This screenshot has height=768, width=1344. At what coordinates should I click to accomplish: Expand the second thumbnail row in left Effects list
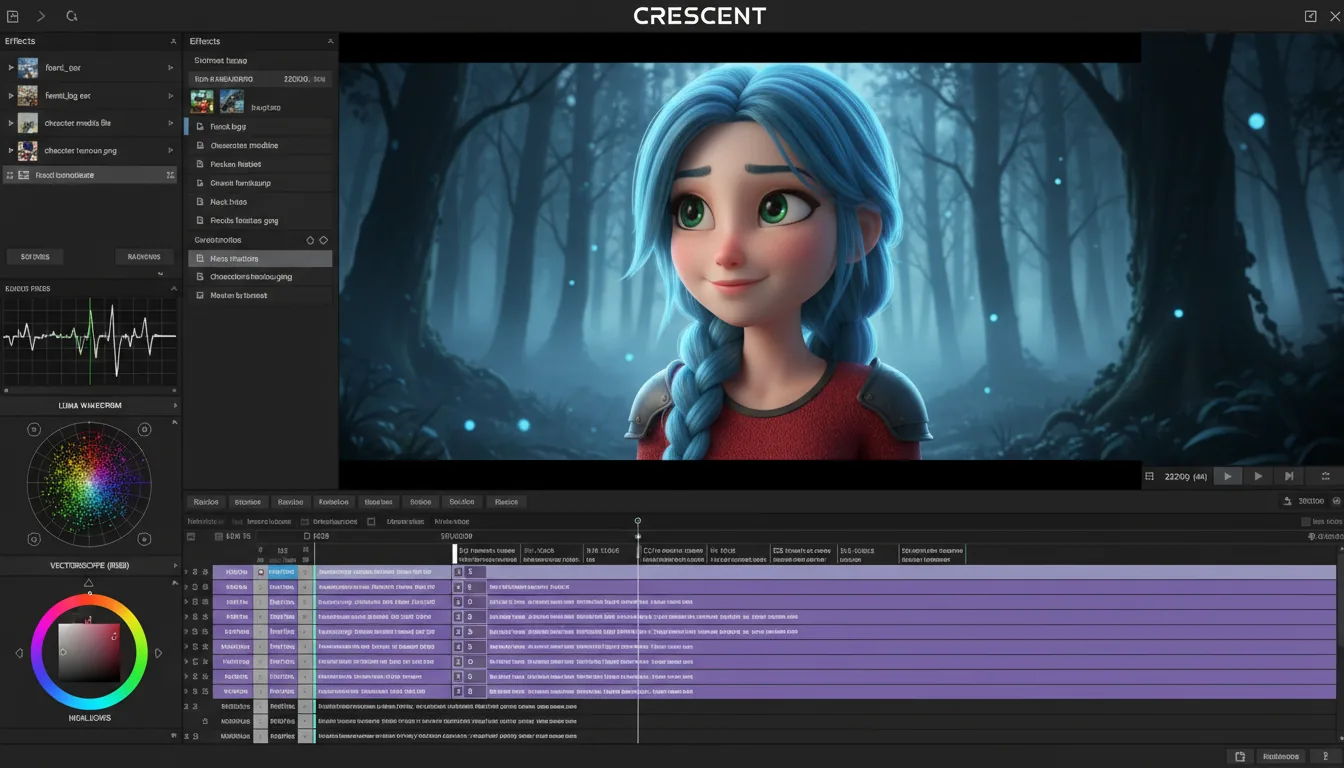pyautogui.click(x=11, y=96)
